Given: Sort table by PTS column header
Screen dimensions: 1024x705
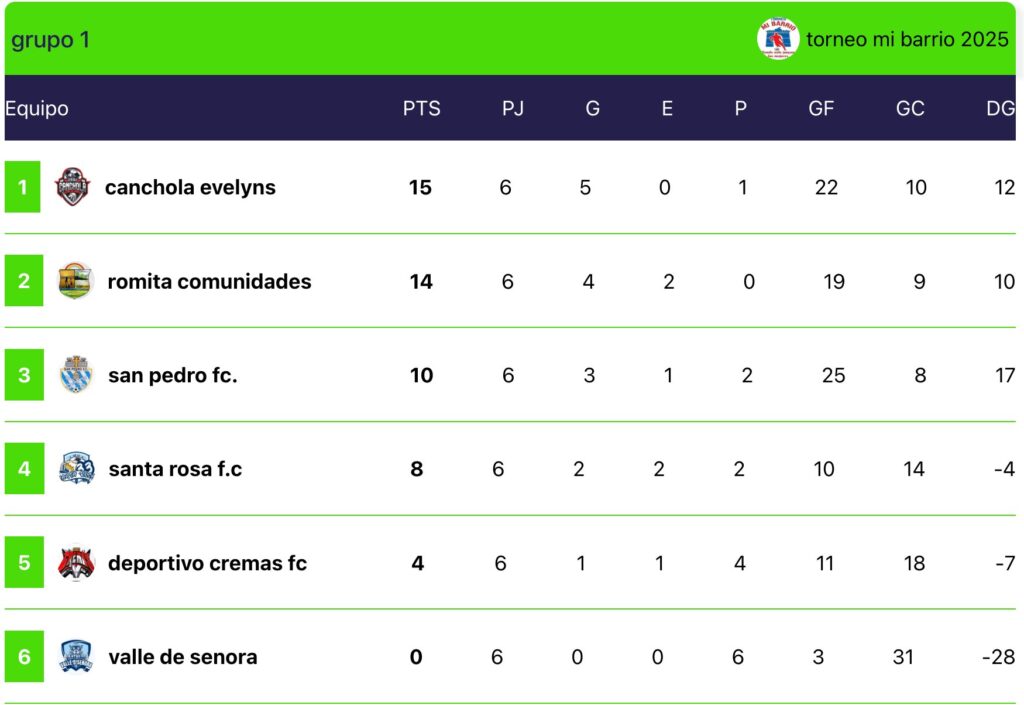Looking at the screenshot, I should [x=421, y=108].
